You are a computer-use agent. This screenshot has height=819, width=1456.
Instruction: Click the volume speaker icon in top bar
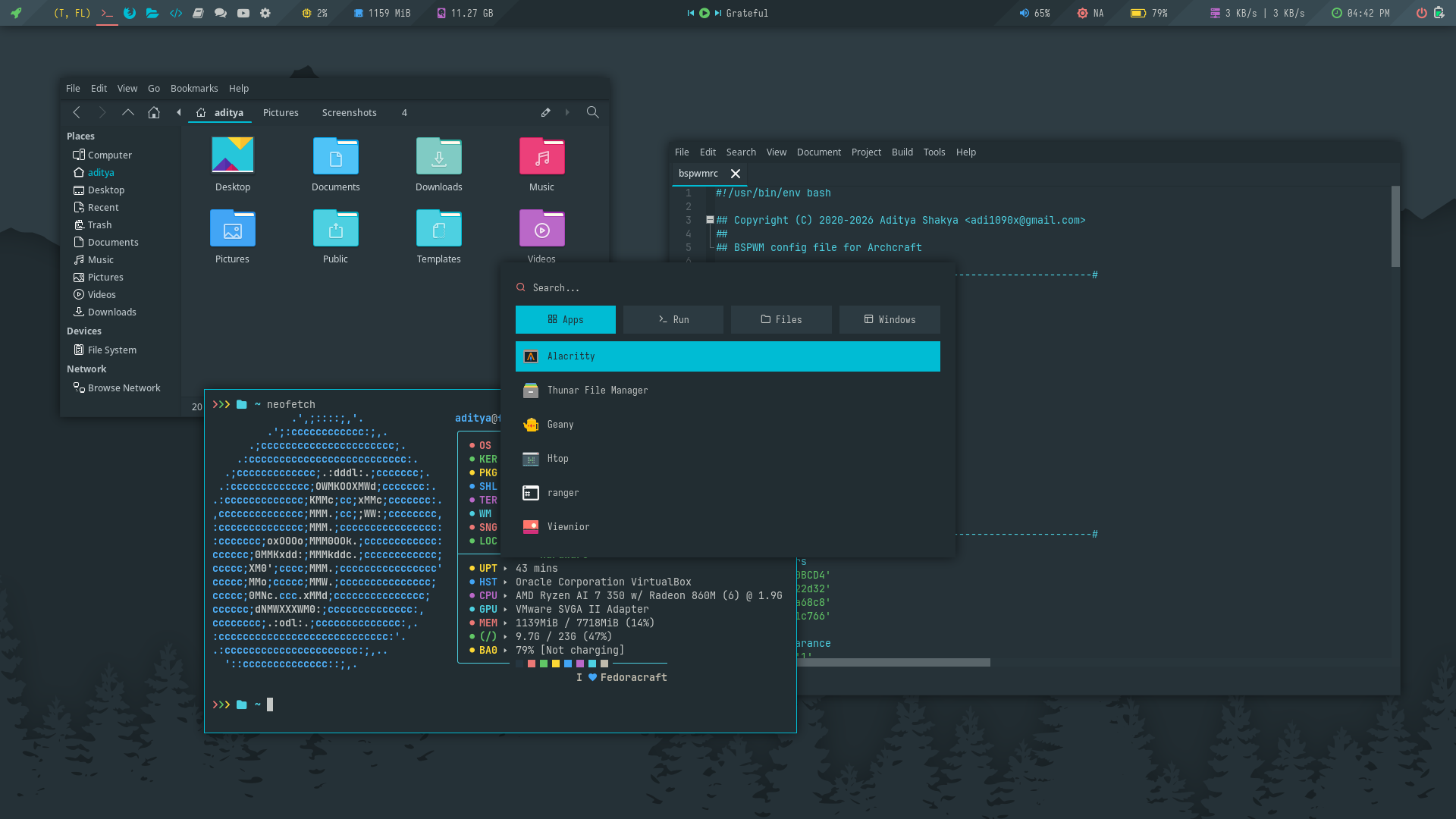[x=1025, y=13]
